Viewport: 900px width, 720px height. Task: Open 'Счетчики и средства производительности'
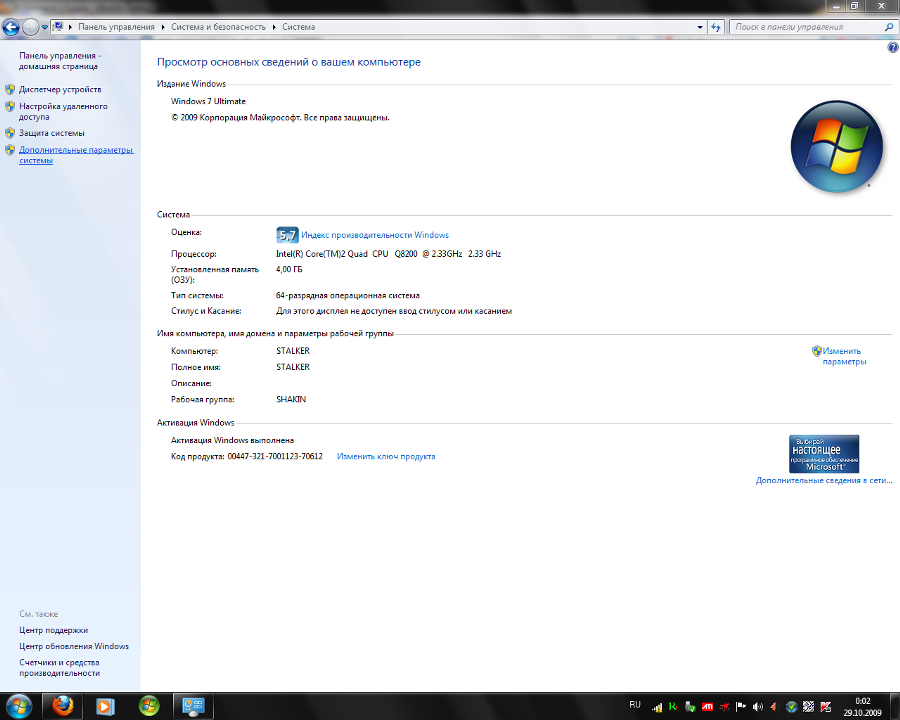tap(60, 668)
